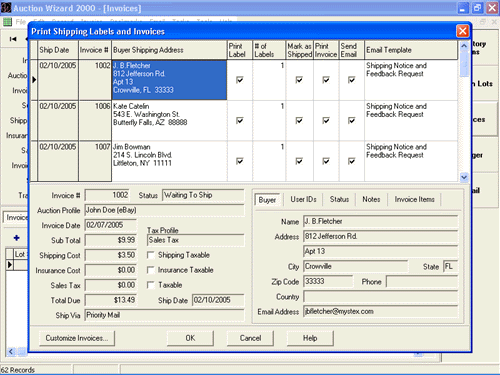Viewport: 500px width, 375px height.
Task: Click invoice number 1006 cell
Action: (x=95, y=120)
